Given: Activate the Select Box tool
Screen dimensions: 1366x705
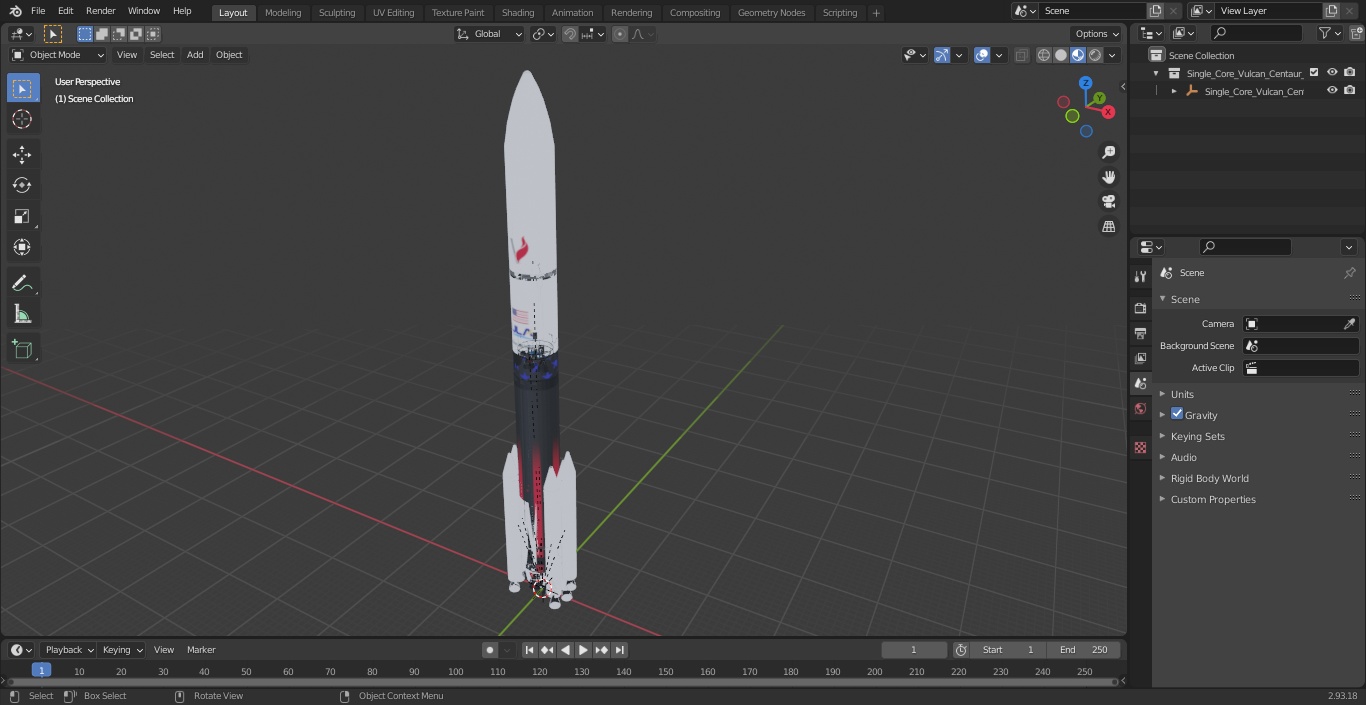Looking at the screenshot, I should tap(22, 88).
